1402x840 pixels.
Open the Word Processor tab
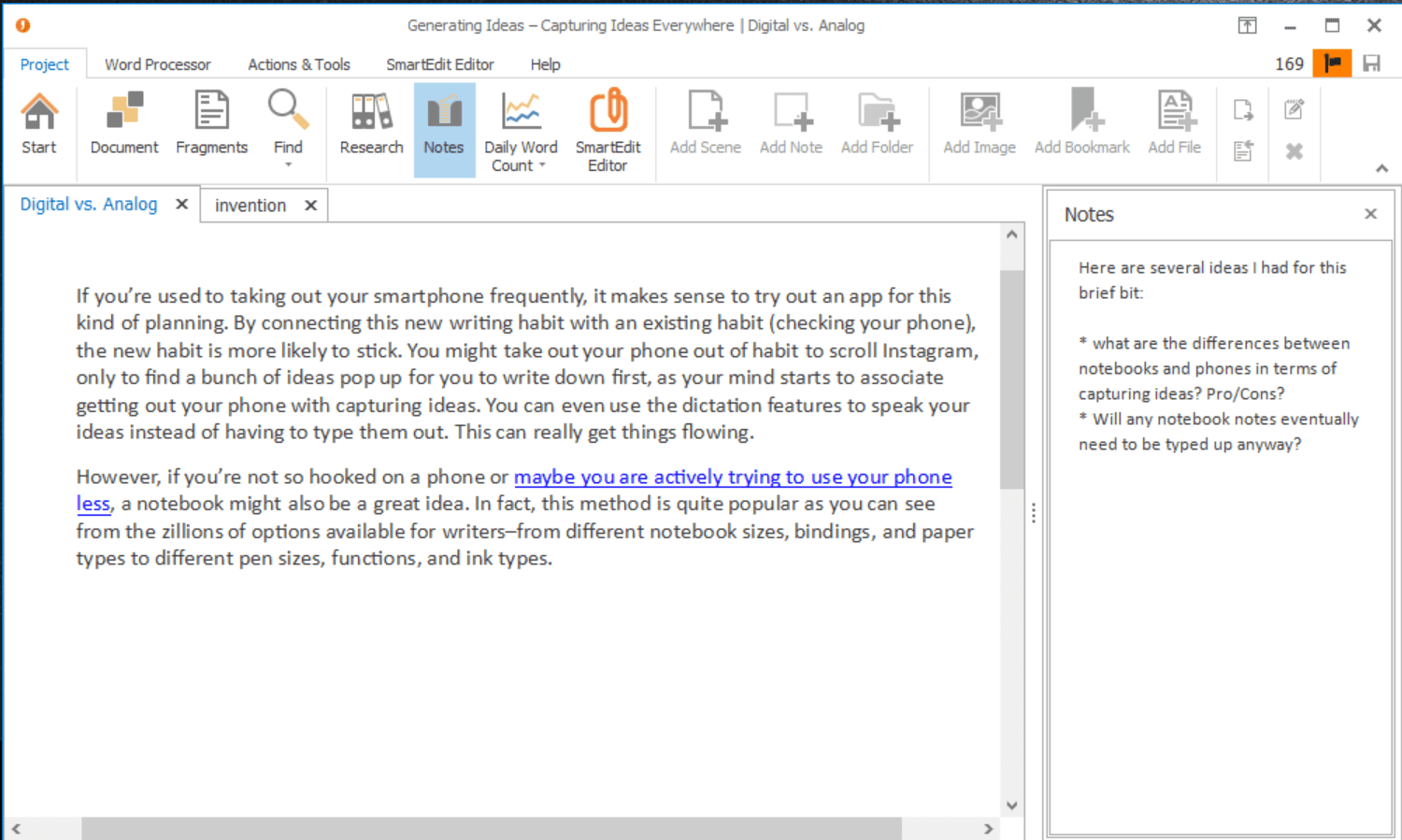point(158,64)
